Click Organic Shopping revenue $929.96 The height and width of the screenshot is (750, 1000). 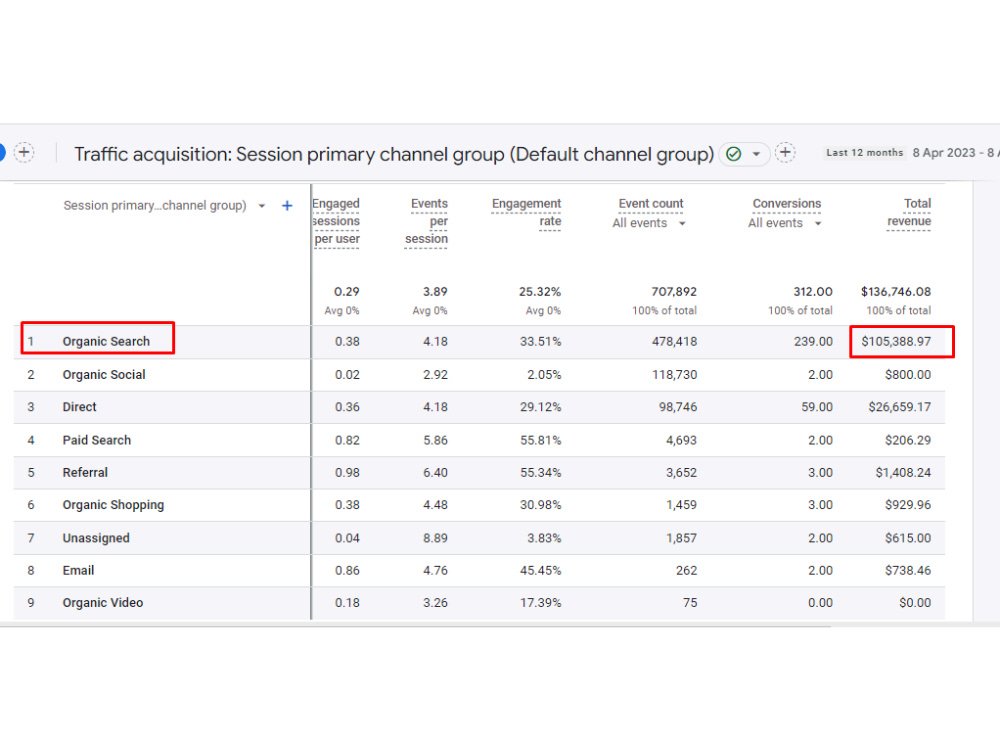coord(908,505)
